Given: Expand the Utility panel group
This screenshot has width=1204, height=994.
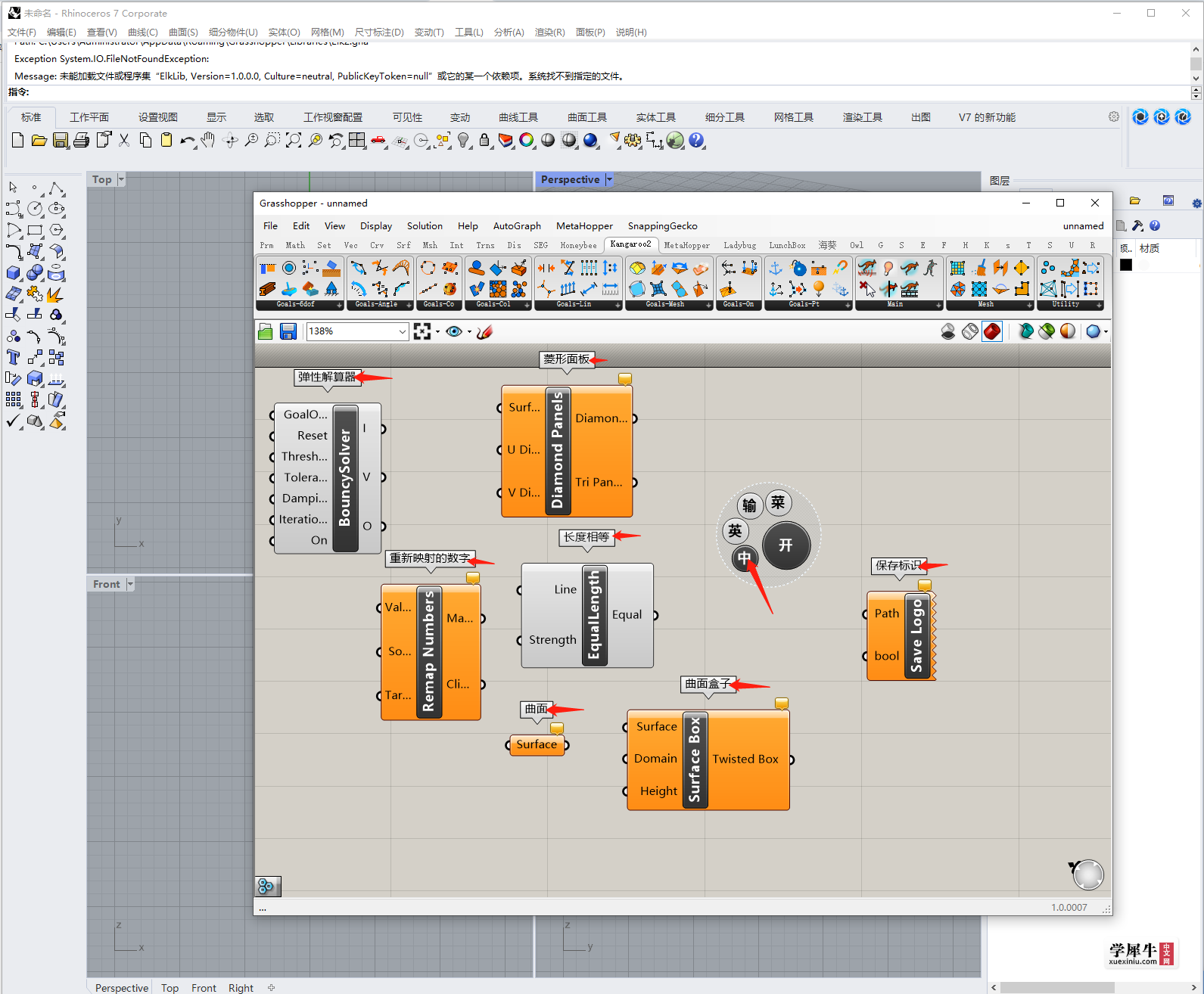Looking at the screenshot, I should point(1099,305).
